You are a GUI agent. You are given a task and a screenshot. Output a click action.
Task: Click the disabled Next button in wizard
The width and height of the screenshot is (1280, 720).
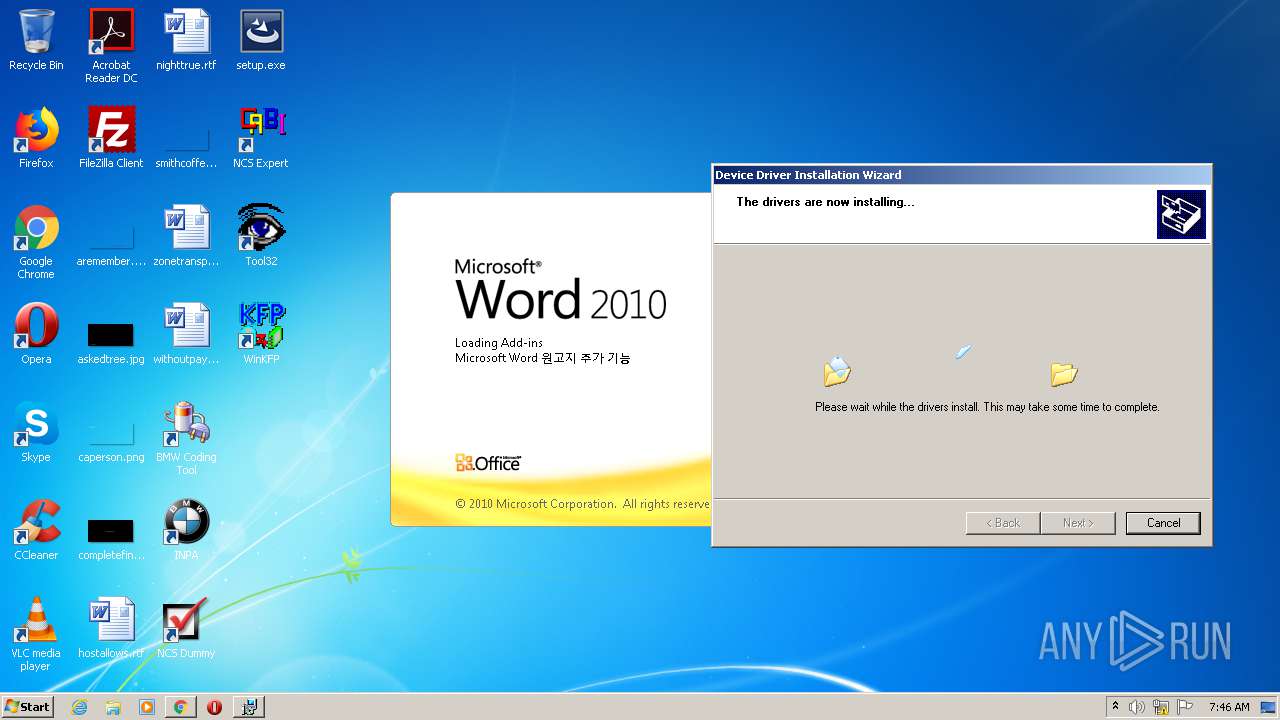click(x=1078, y=523)
